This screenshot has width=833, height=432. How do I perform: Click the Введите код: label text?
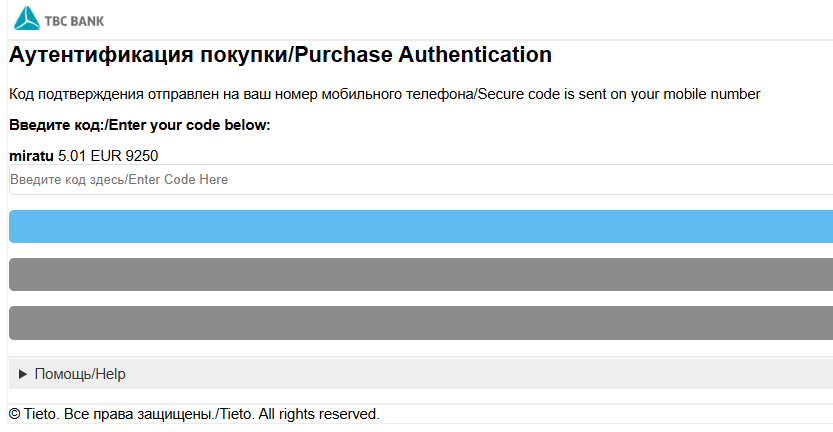click(57, 125)
